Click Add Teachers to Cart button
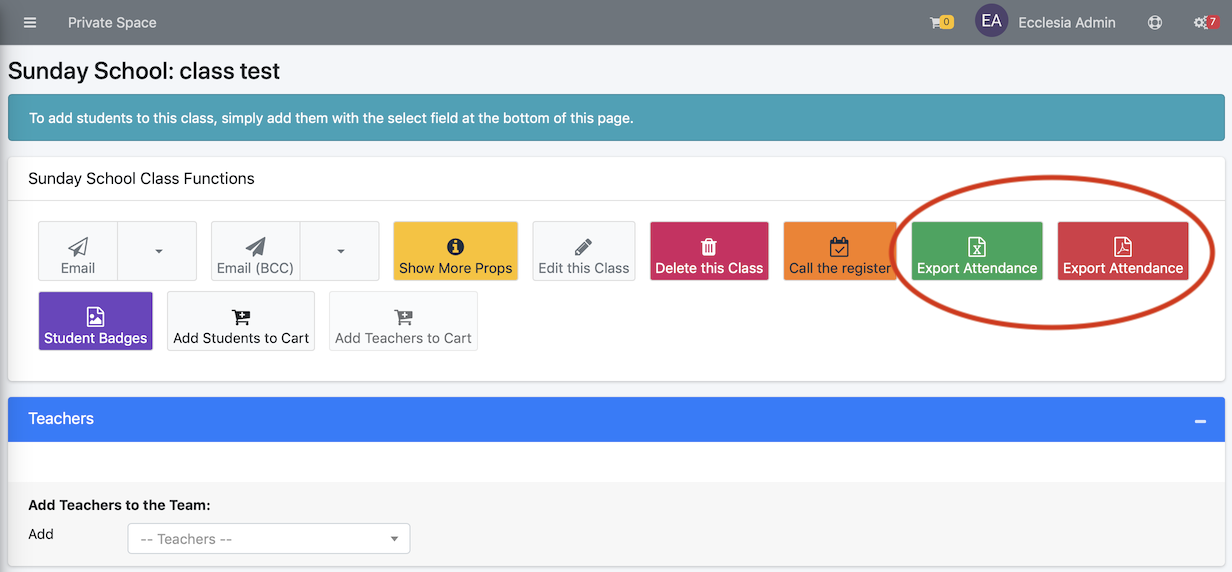 (x=403, y=321)
